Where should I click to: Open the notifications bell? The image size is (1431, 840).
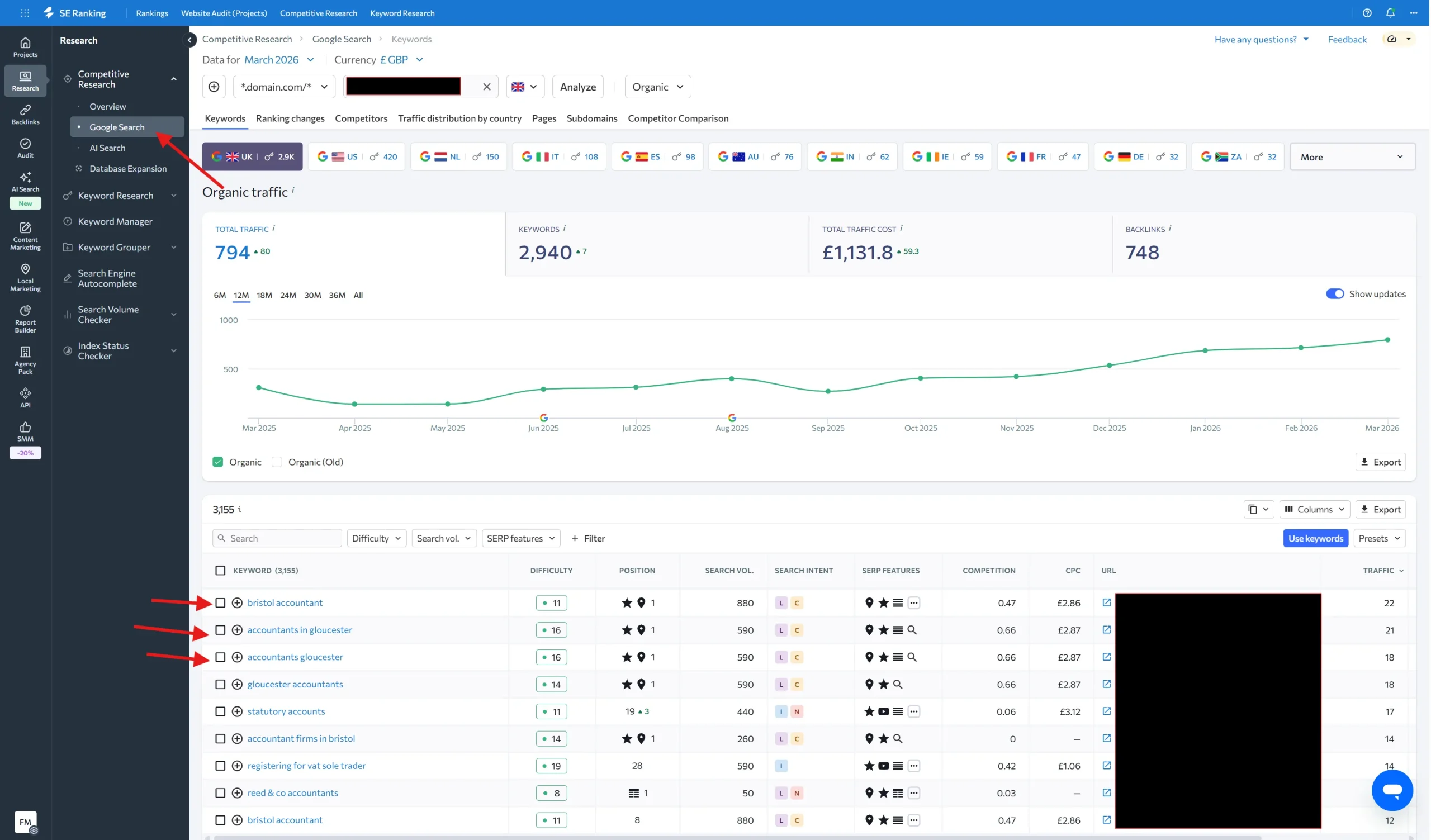(x=1390, y=12)
